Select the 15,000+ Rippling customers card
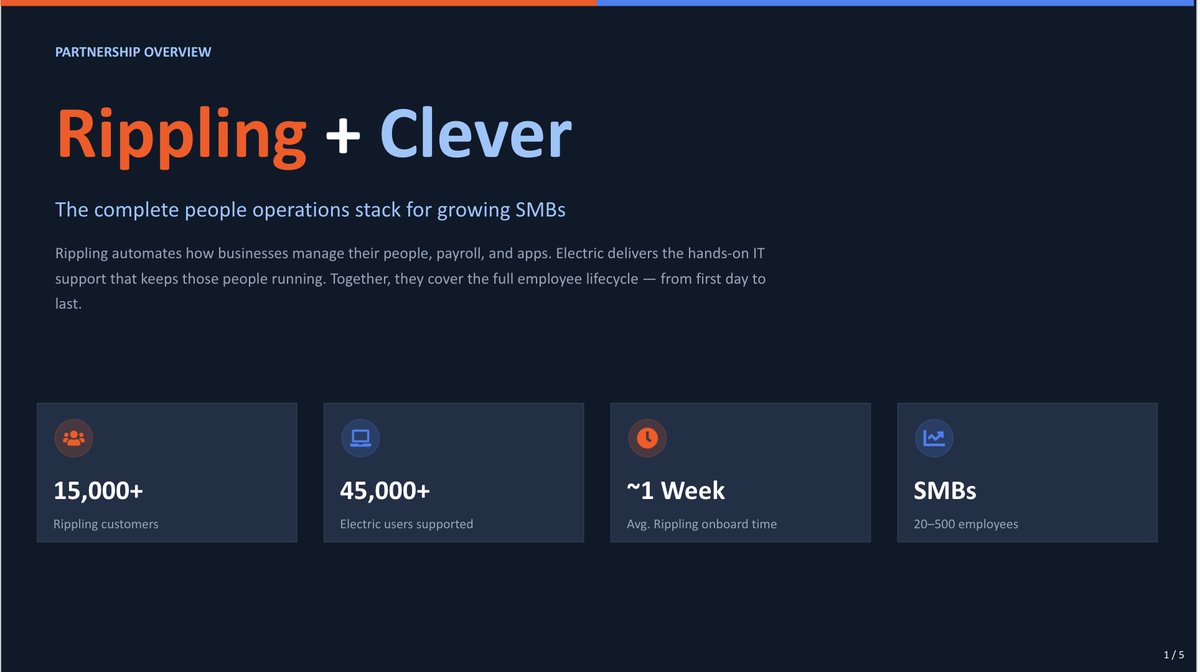Image resolution: width=1200 pixels, height=672 pixels. pos(167,473)
